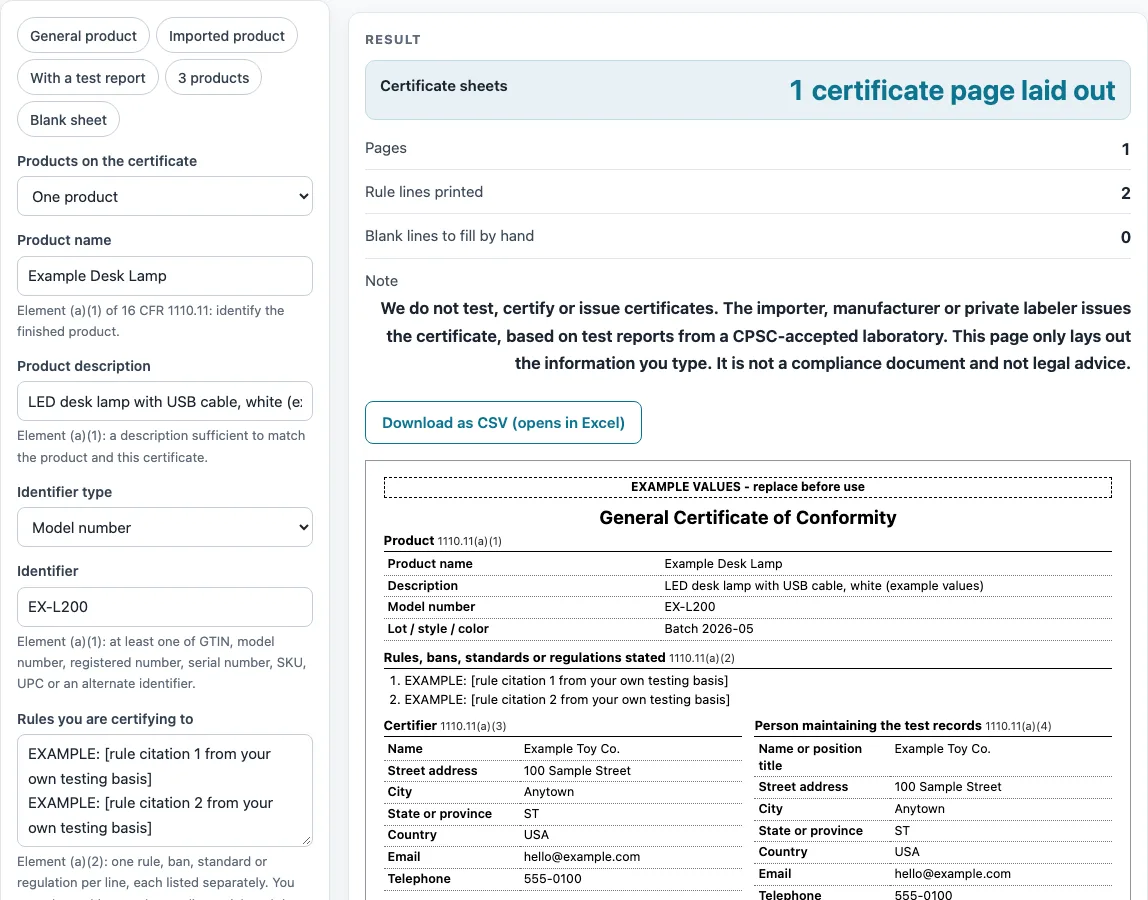
Task: Select the 'Certificate sheets' label
Action: coord(444,86)
